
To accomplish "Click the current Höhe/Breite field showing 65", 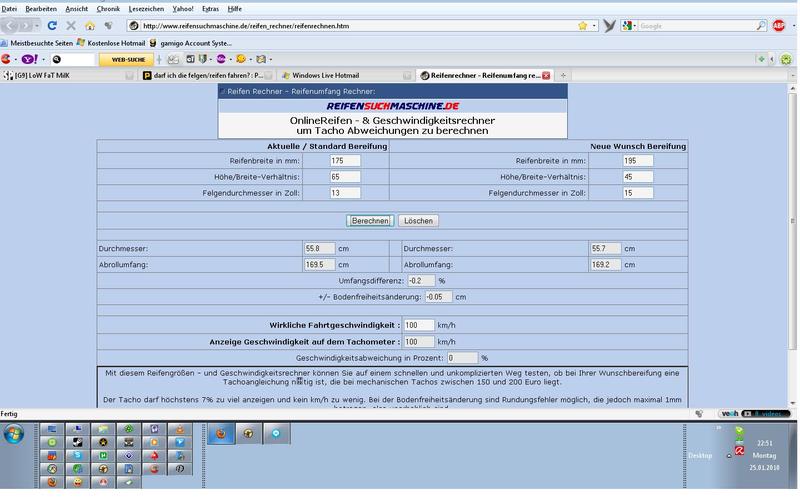I will pos(345,177).
